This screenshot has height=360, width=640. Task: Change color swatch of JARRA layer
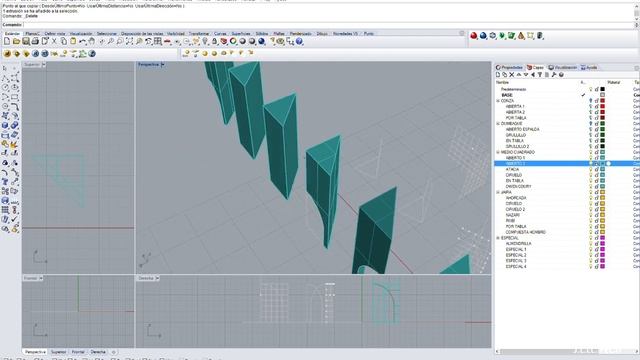(602, 192)
